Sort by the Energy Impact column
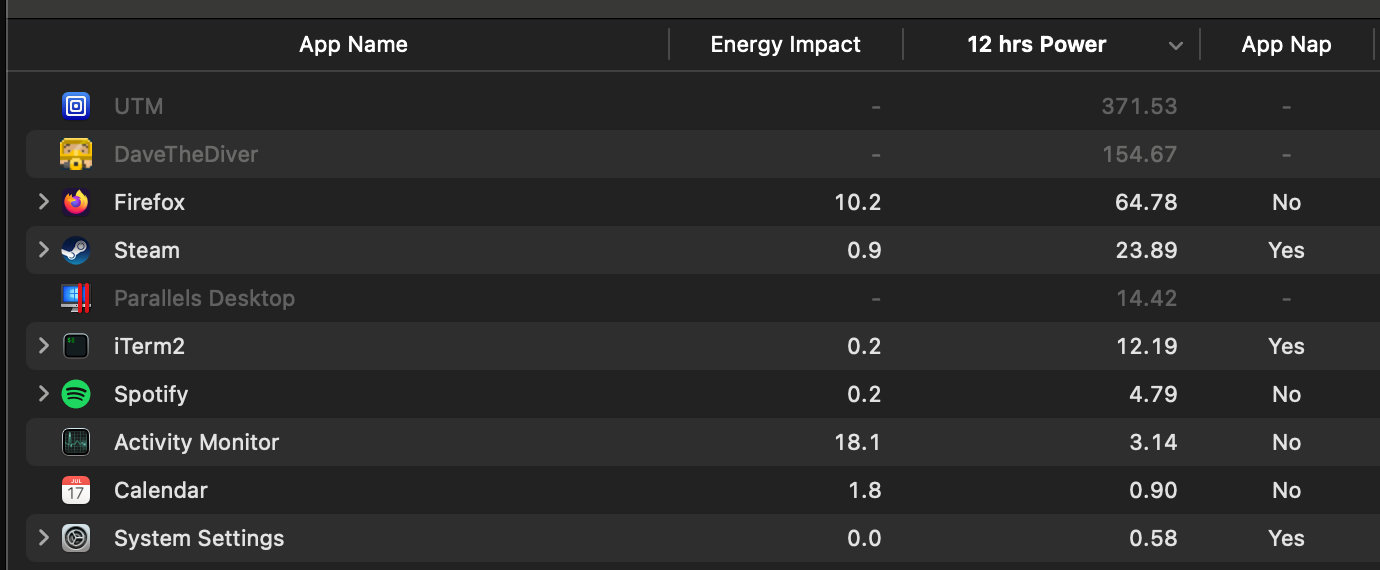Screen dimensions: 1380x570 click(785, 44)
